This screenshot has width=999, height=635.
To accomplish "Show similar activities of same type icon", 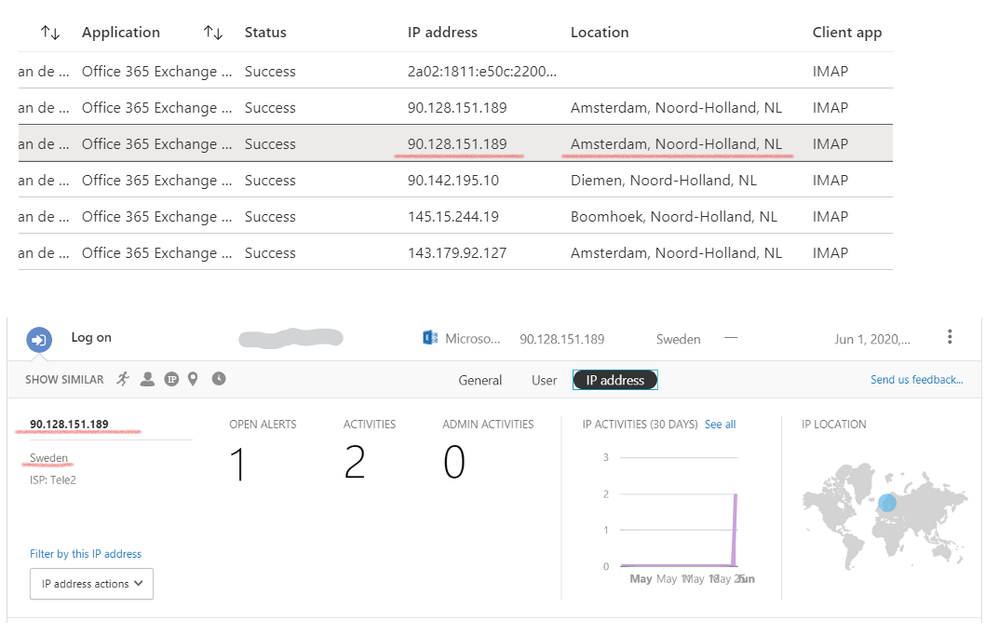I will 123,379.
